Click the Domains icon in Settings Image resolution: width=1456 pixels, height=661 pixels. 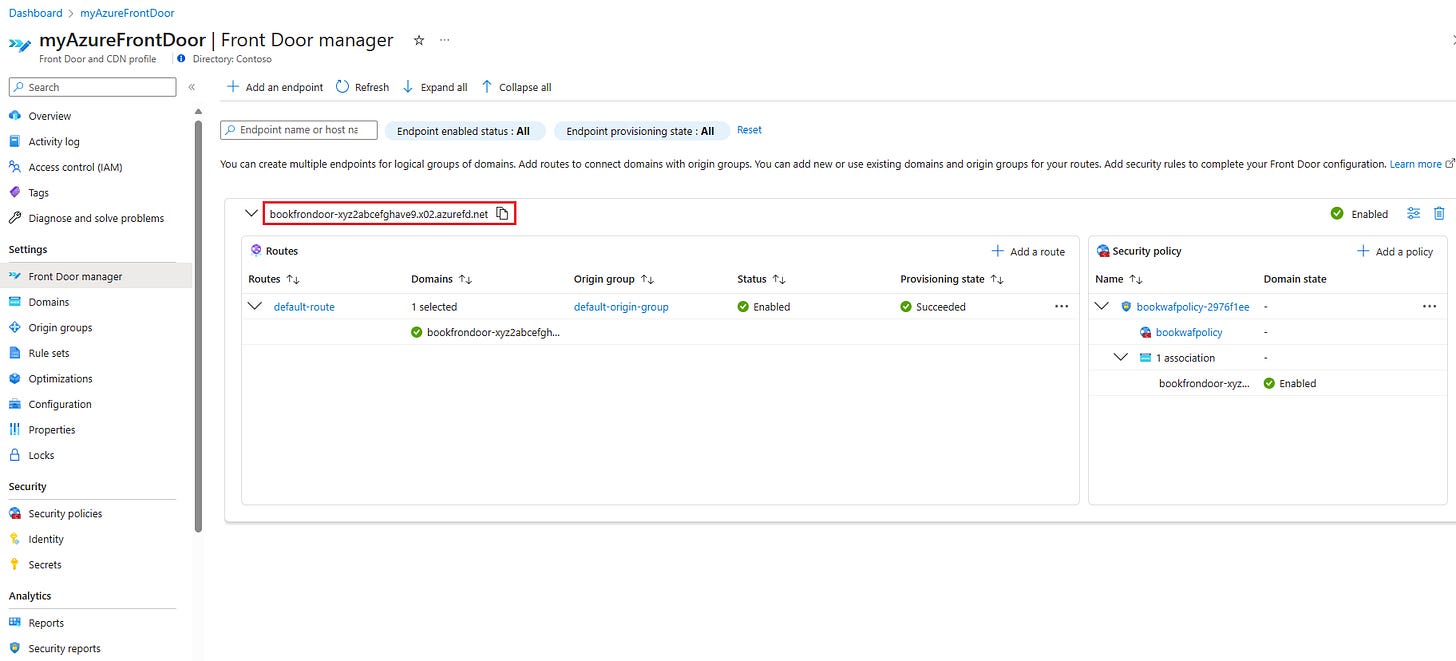click(x=15, y=302)
